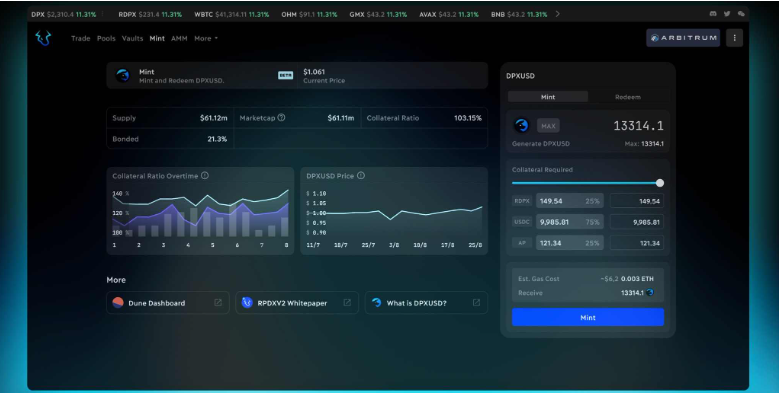Click the OHM ticker price
Image resolution: width=781 pixels, height=394 pixels.
[307, 14]
